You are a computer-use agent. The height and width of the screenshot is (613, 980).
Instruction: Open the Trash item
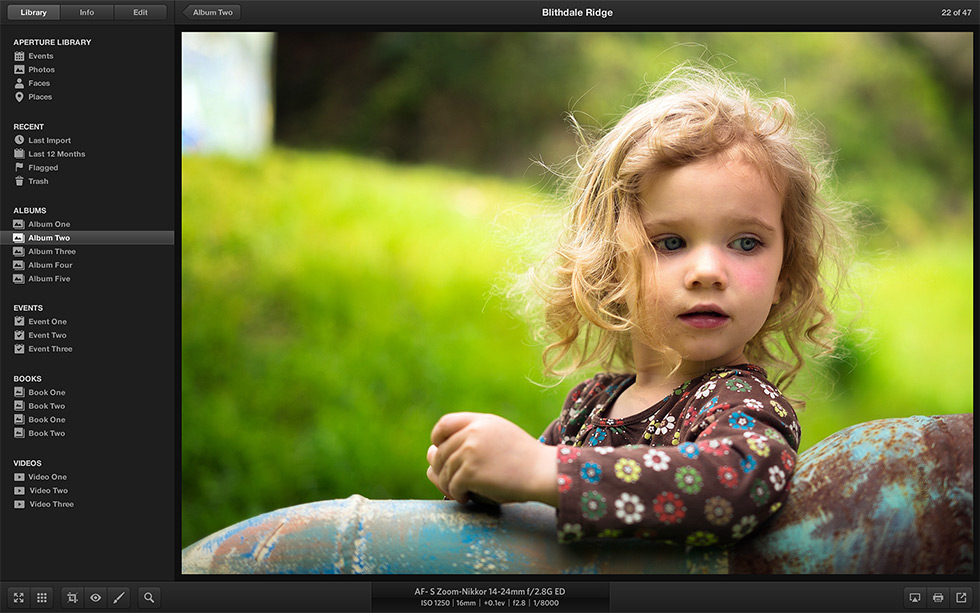[x=38, y=181]
